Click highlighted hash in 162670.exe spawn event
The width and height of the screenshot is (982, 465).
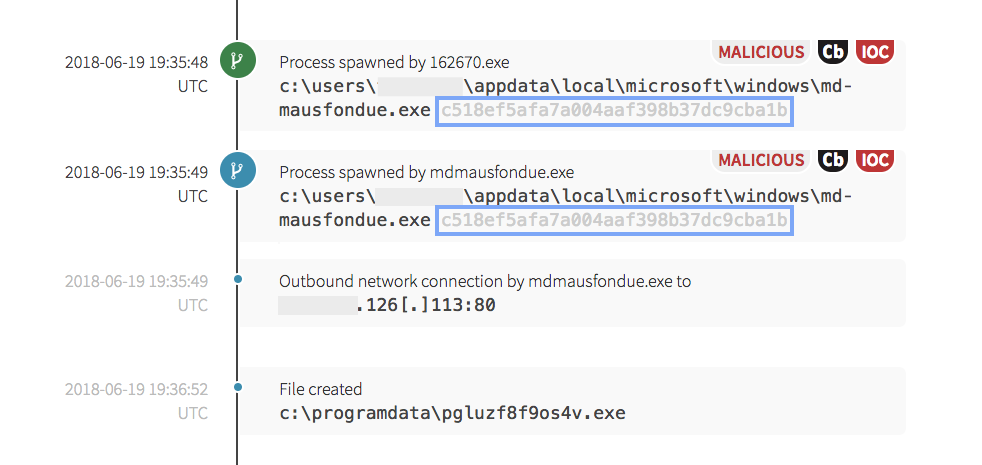615,110
